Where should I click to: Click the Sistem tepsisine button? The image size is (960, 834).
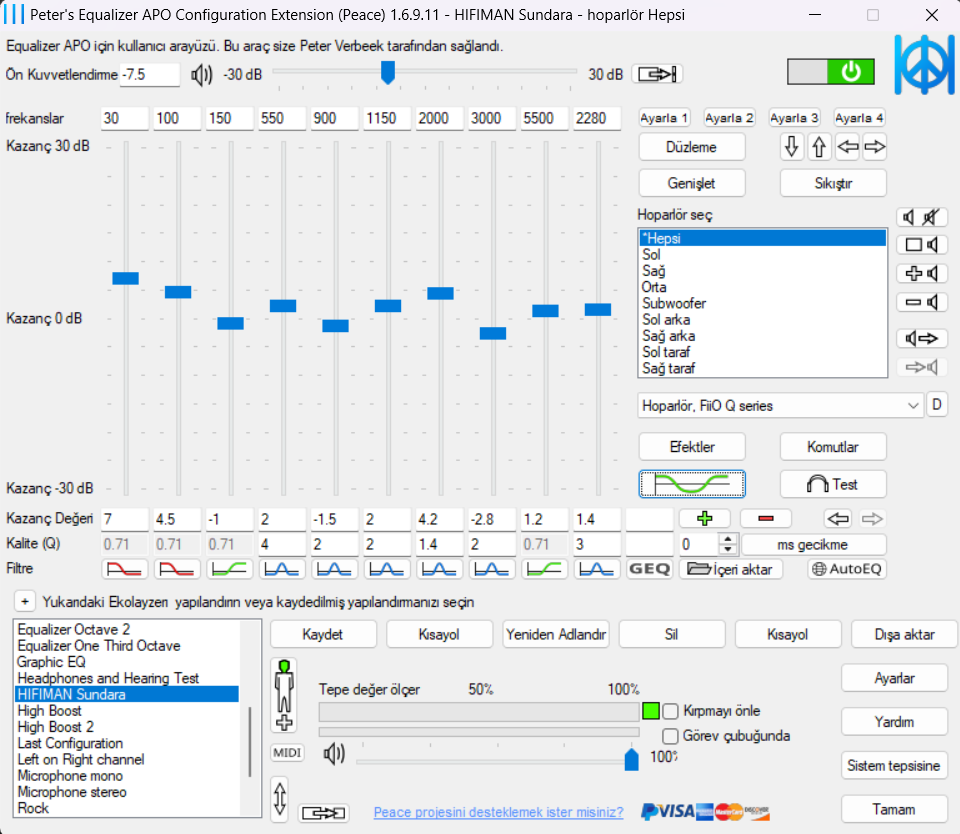(894, 766)
